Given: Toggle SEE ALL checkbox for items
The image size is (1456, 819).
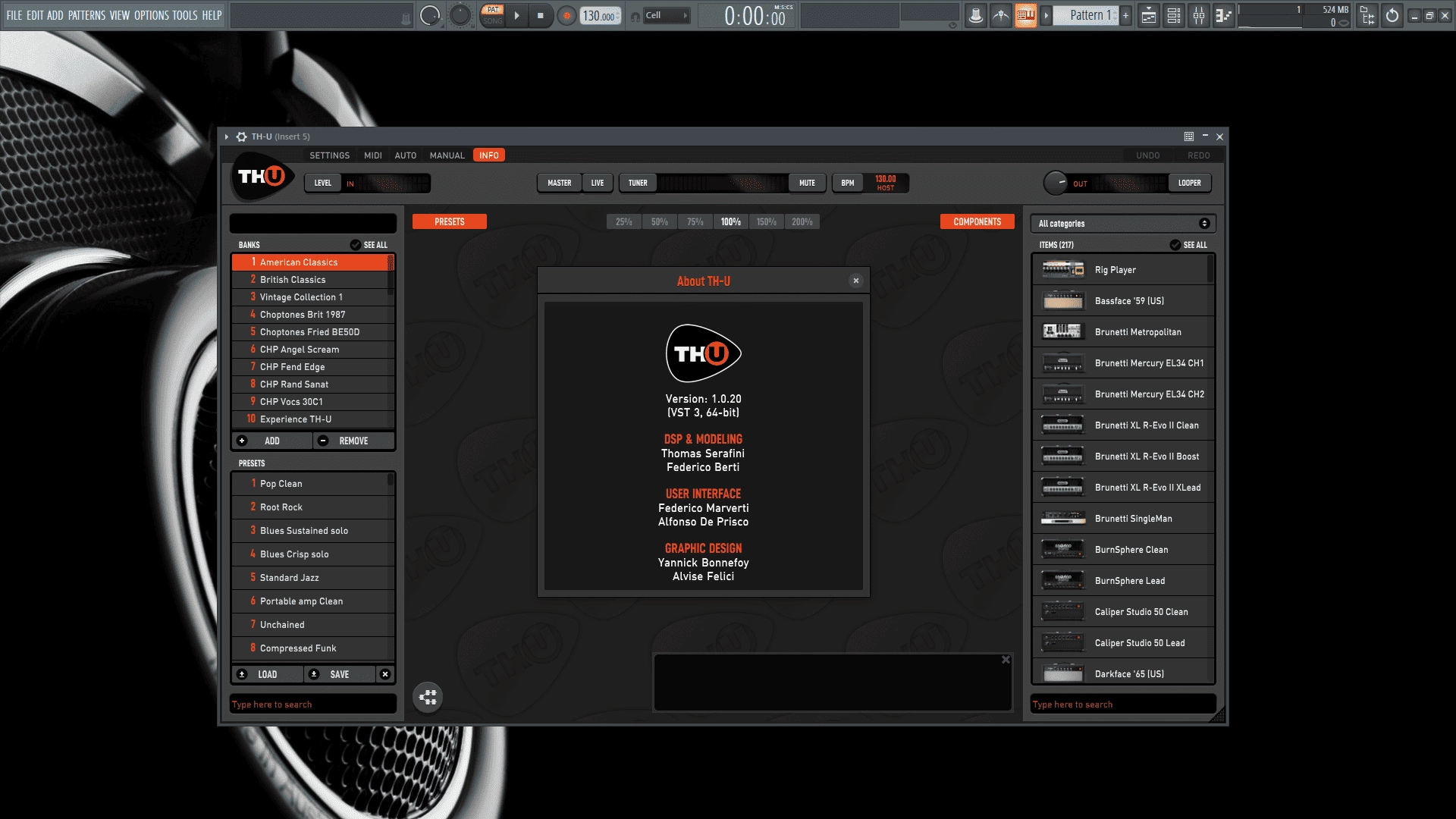Looking at the screenshot, I should (x=1175, y=245).
